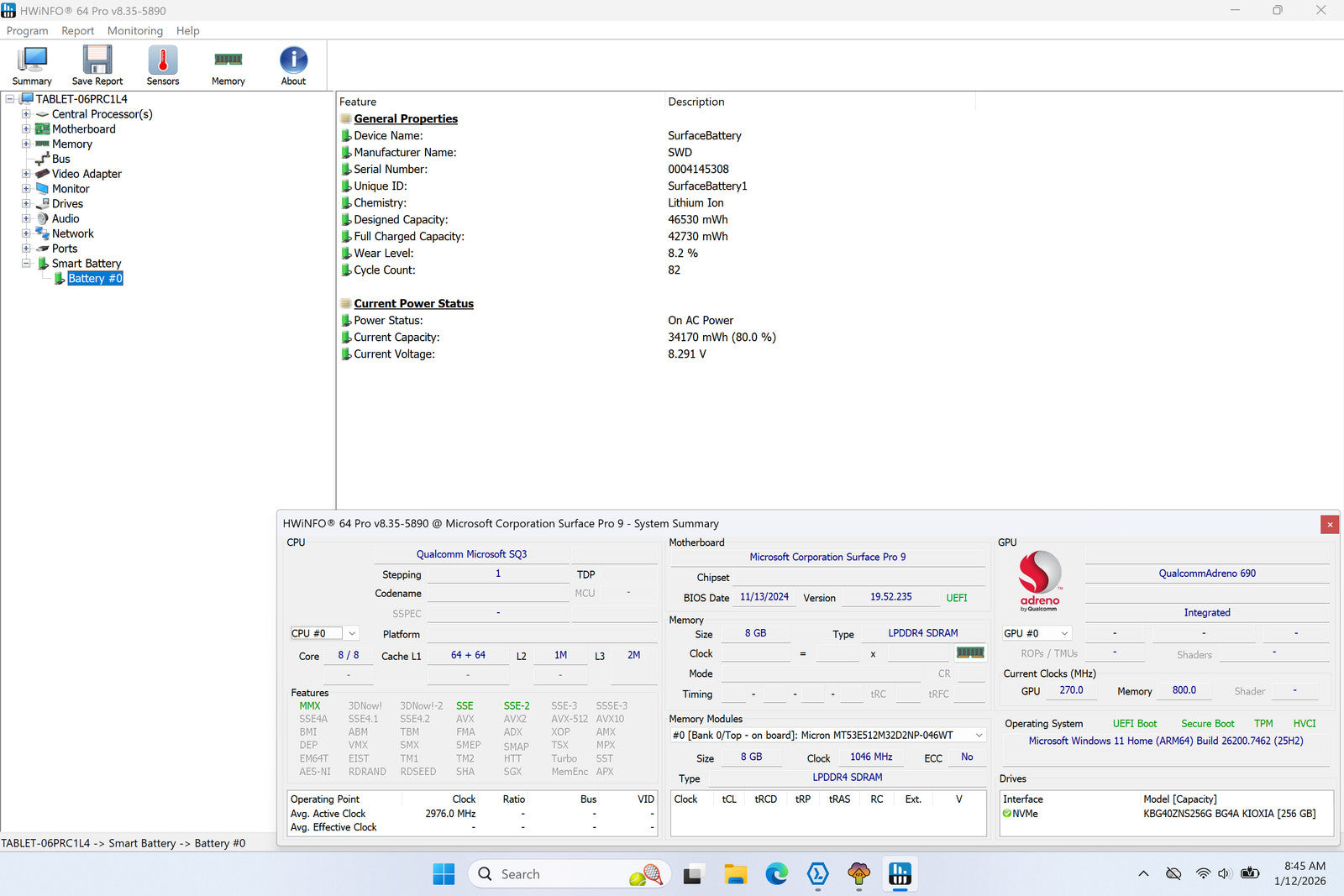Open the Monitoring menu
Image resolution: width=1344 pixels, height=896 pixels.
[134, 30]
